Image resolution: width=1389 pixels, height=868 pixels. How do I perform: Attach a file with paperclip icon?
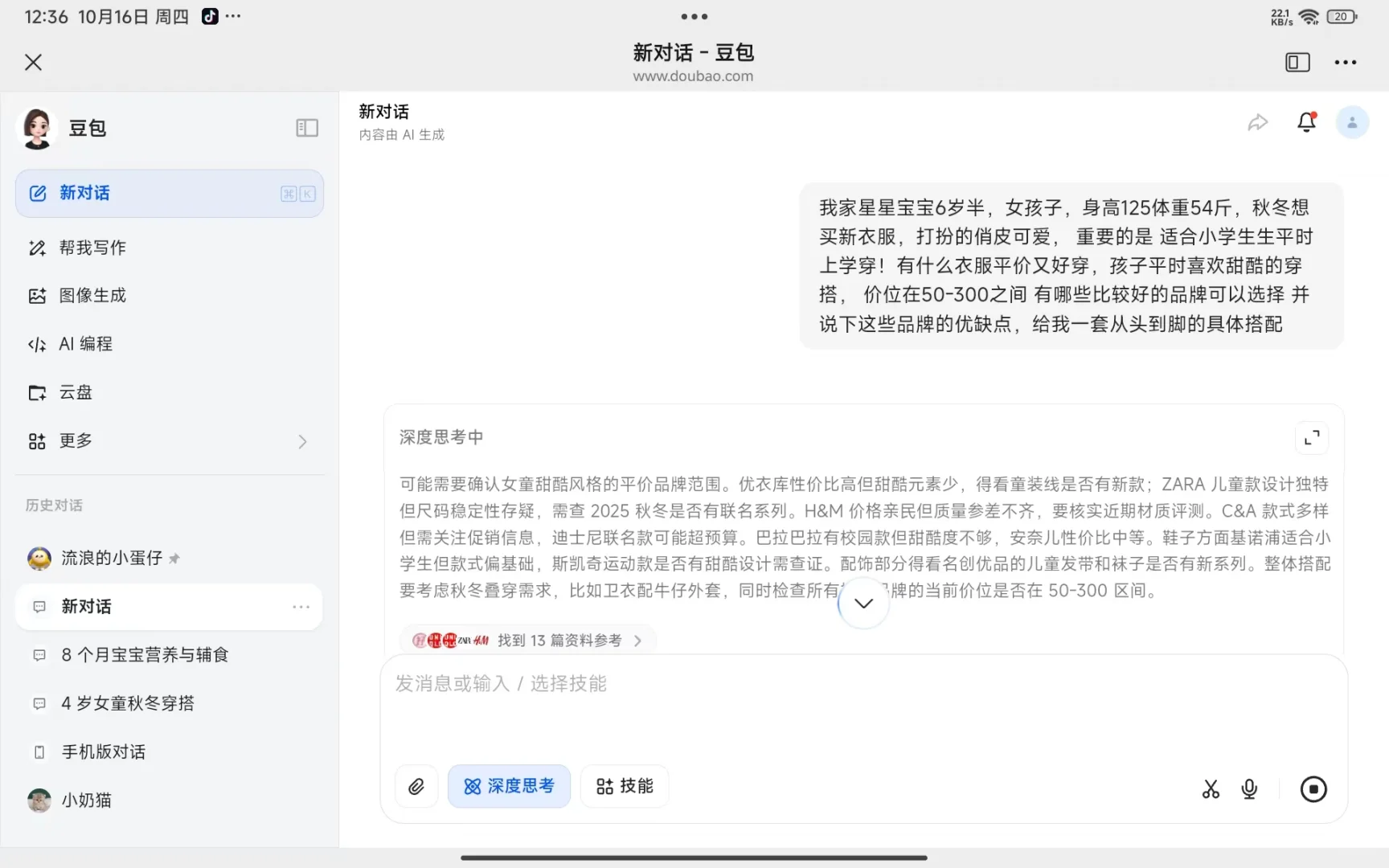(416, 786)
